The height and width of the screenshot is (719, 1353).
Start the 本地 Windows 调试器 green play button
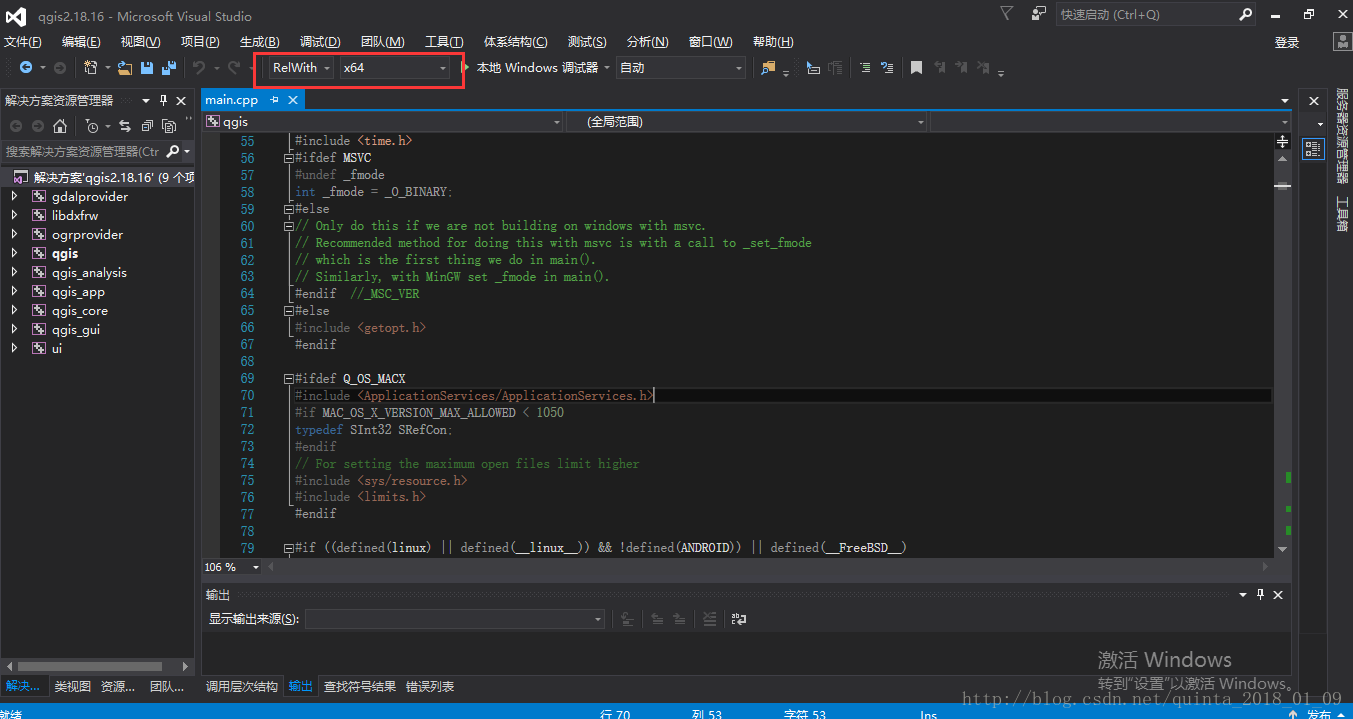[465, 67]
